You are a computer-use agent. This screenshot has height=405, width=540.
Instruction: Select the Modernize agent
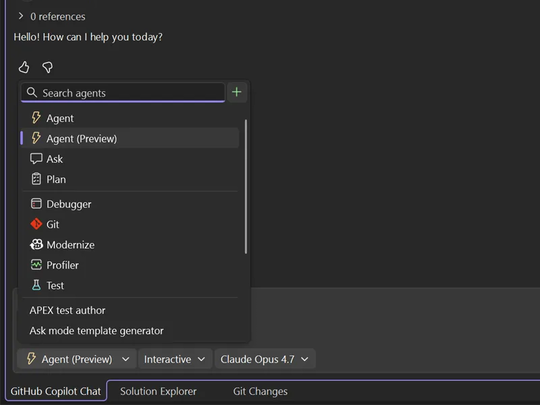click(x=130, y=245)
